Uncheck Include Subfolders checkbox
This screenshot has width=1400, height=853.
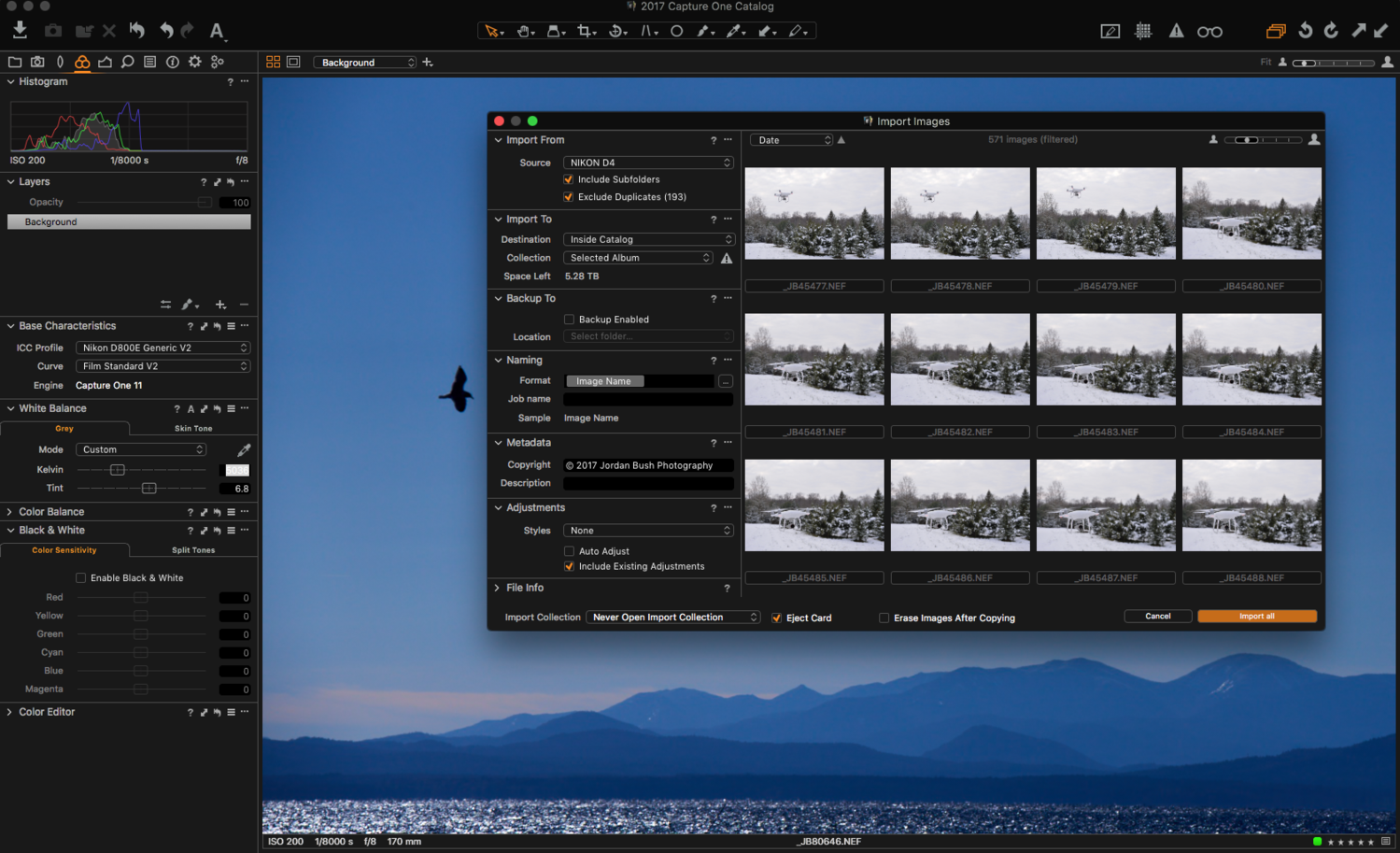pyautogui.click(x=569, y=179)
